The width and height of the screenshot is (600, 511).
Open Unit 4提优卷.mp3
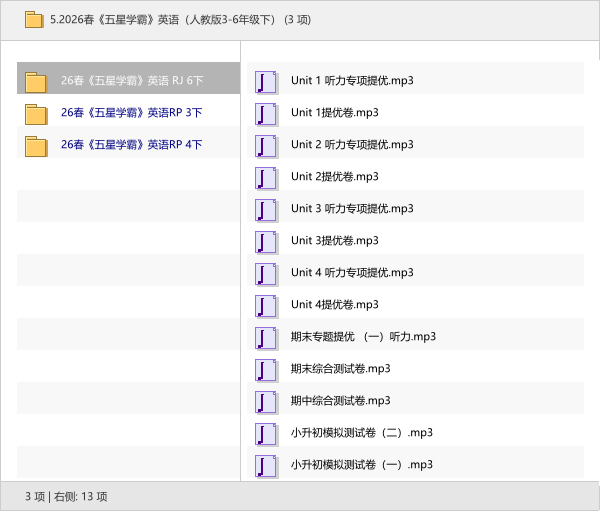[334, 305]
